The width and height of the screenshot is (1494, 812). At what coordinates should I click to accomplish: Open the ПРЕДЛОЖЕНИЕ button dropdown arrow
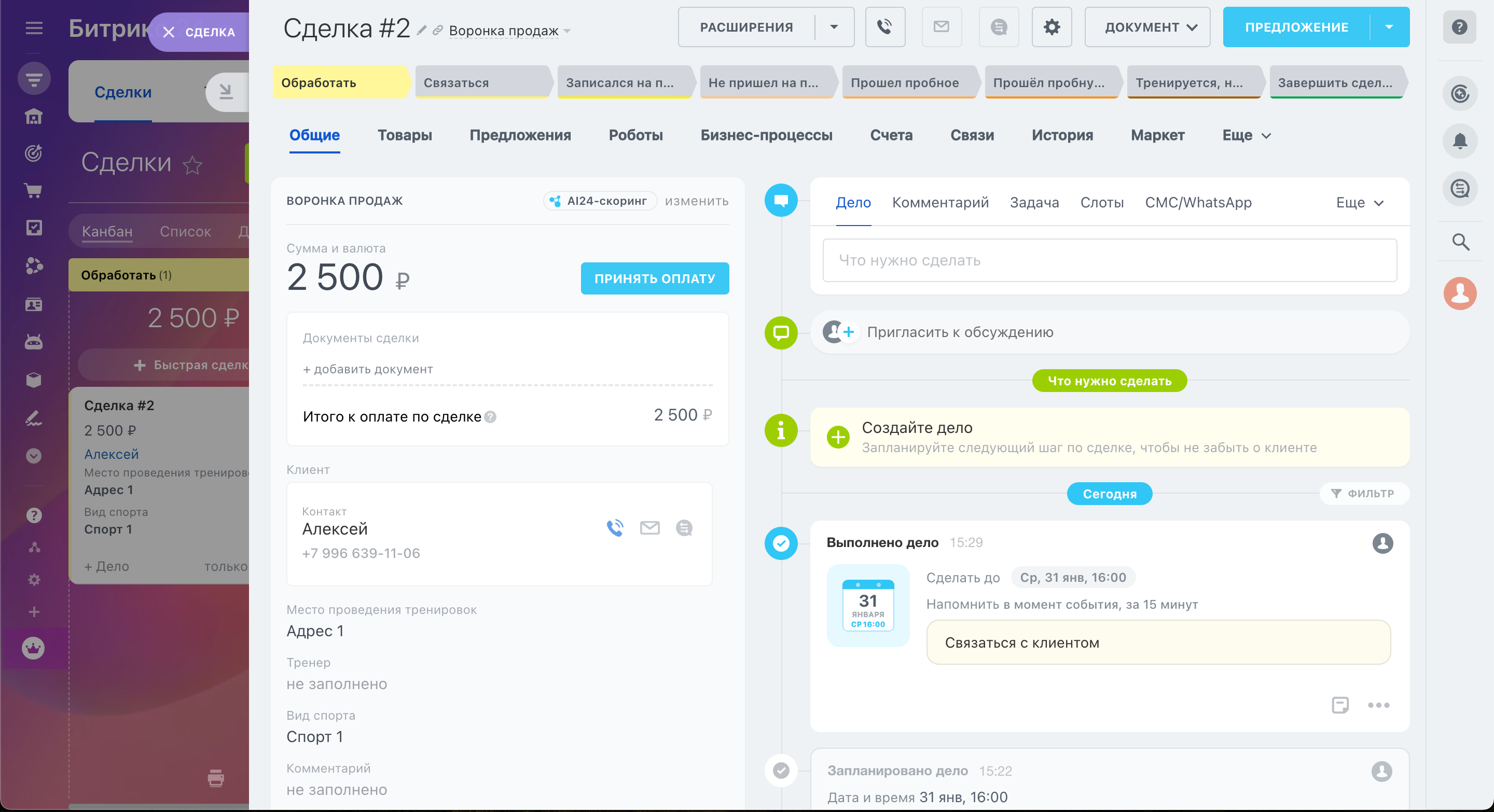(x=1389, y=26)
